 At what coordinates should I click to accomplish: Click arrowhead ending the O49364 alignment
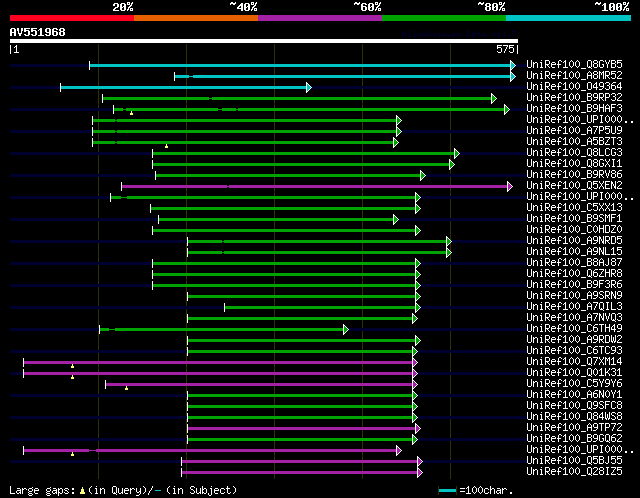[309, 87]
